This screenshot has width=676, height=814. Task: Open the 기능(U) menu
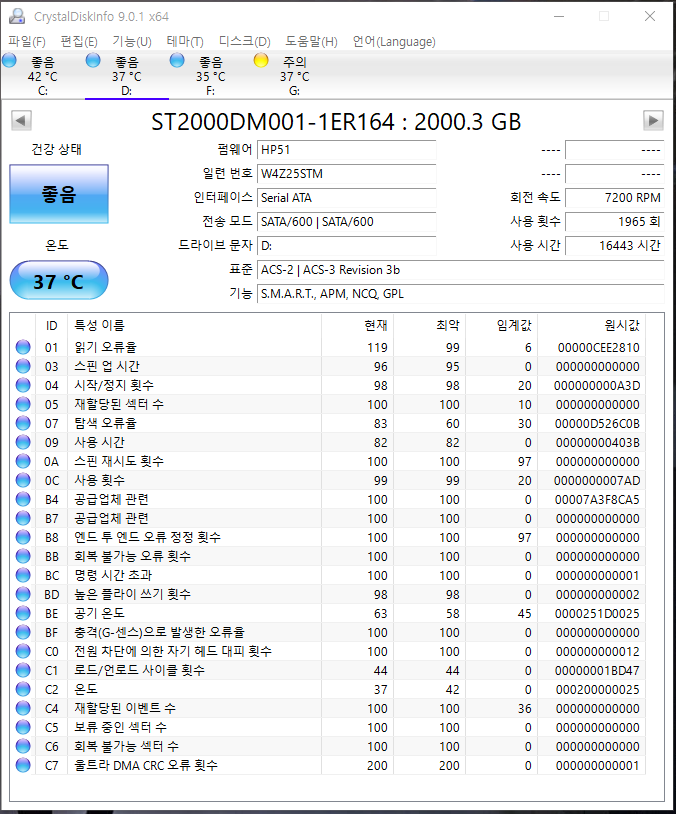pyautogui.click(x=132, y=42)
